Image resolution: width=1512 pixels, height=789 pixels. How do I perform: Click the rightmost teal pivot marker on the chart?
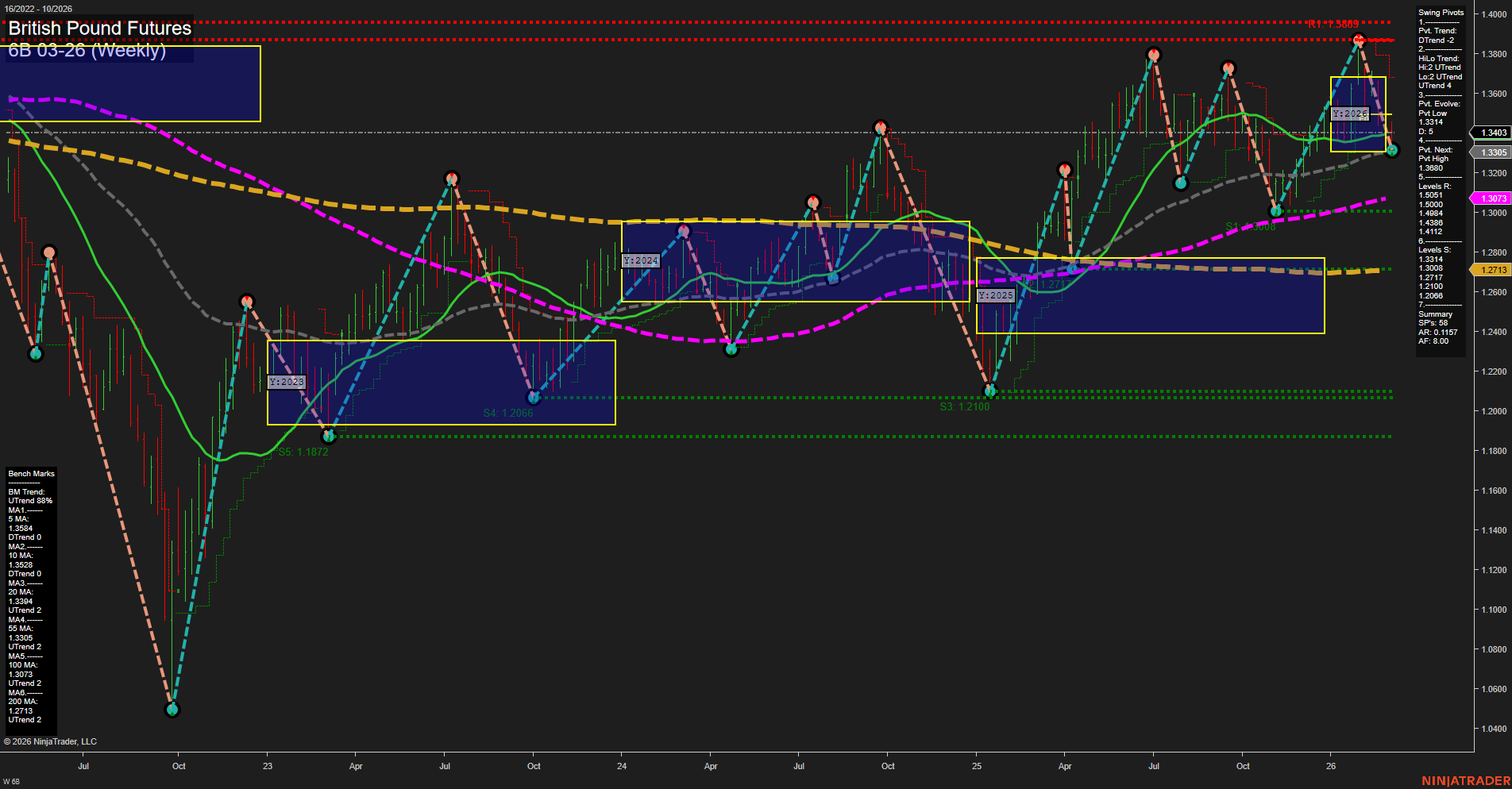[1392, 151]
